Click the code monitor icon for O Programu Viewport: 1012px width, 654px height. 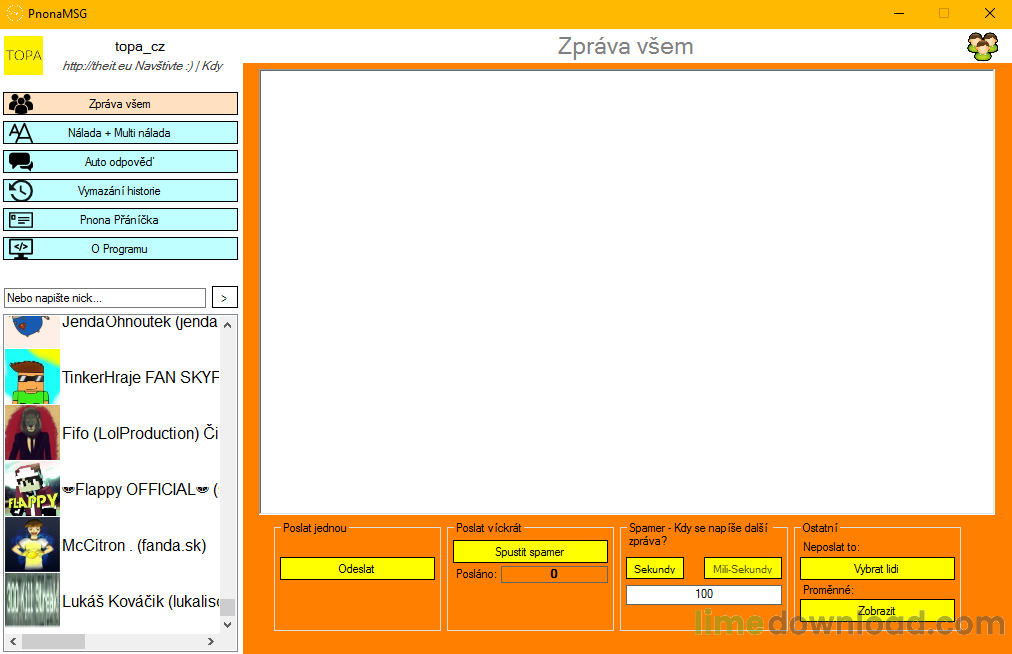21,248
